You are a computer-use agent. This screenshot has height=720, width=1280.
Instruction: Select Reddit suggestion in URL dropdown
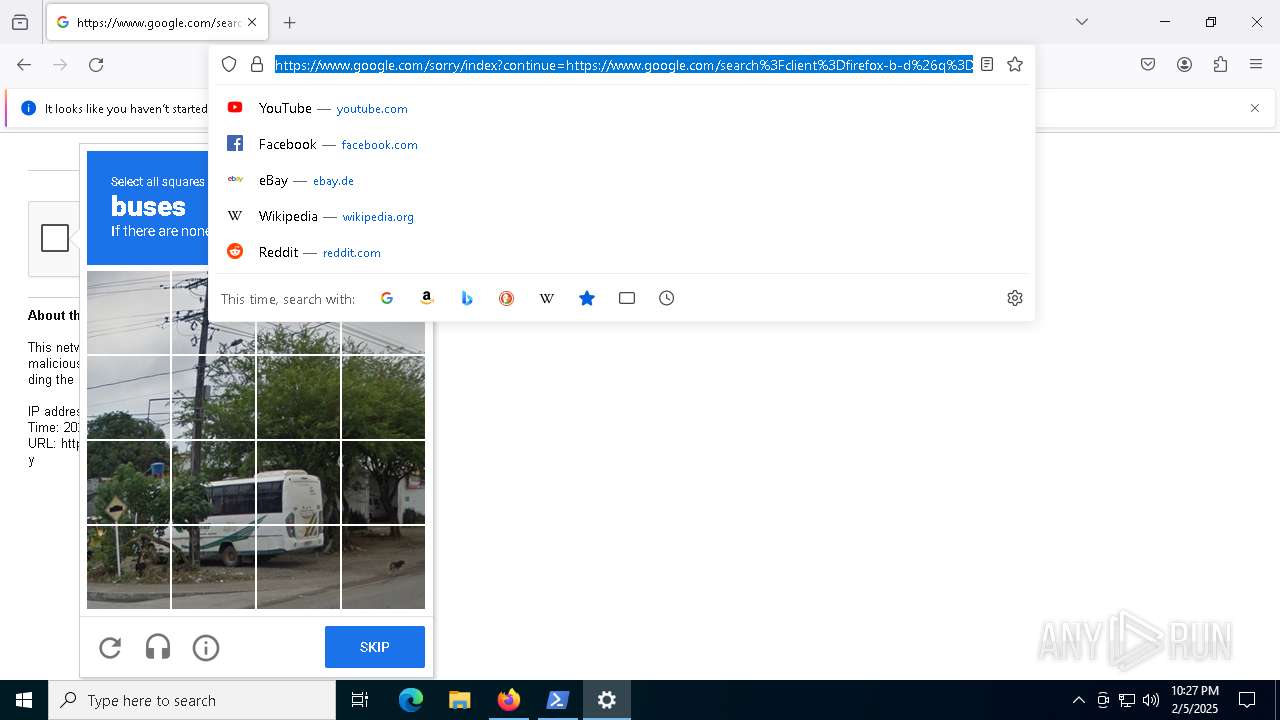point(622,252)
